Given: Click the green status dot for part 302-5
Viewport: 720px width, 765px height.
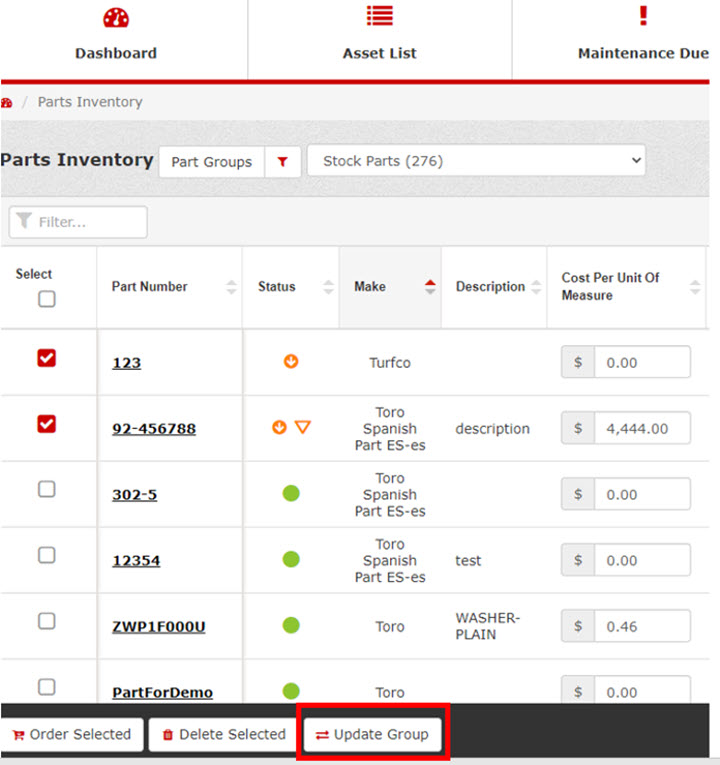Looking at the screenshot, I should pos(291,494).
